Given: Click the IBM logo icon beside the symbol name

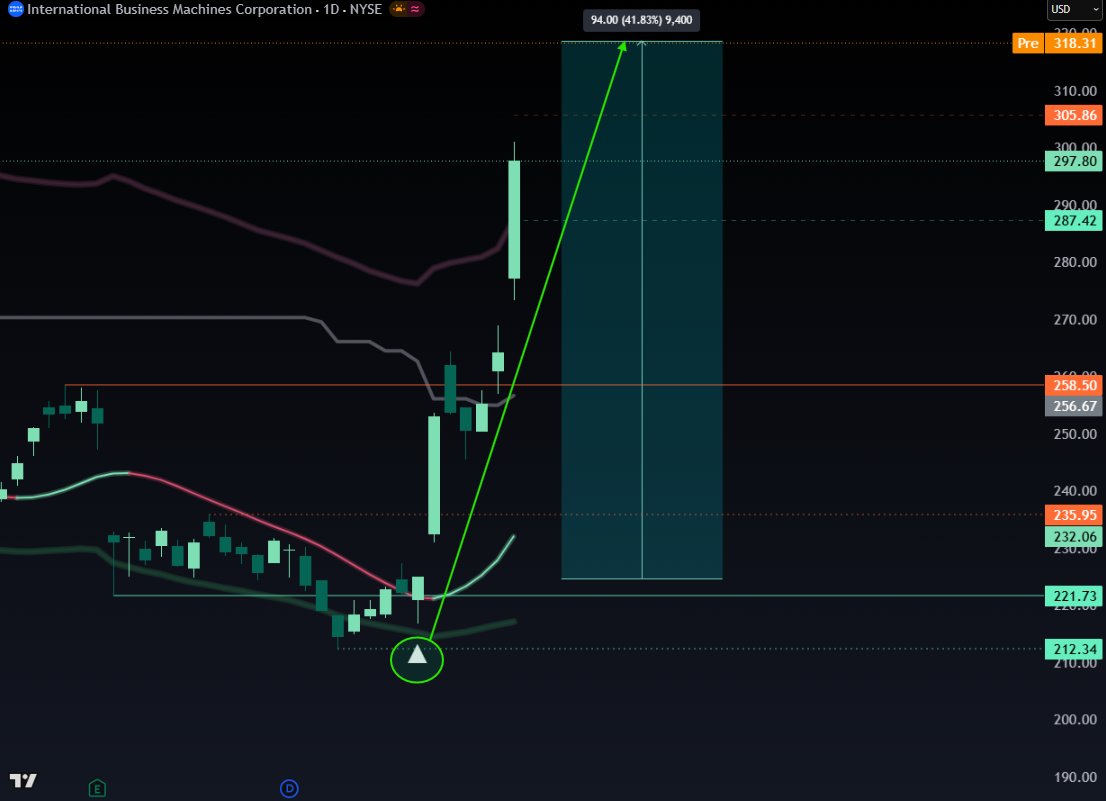Looking at the screenshot, I should click(x=15, y=9).
